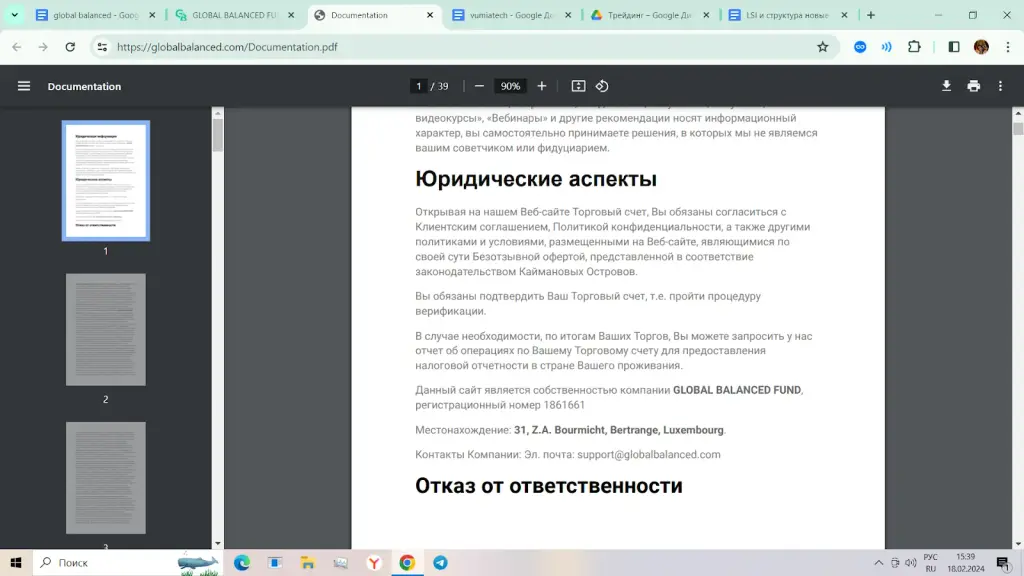Click the document vertical scrollbar handle
The image size is (1024, 576).
tap(1018, 128)
